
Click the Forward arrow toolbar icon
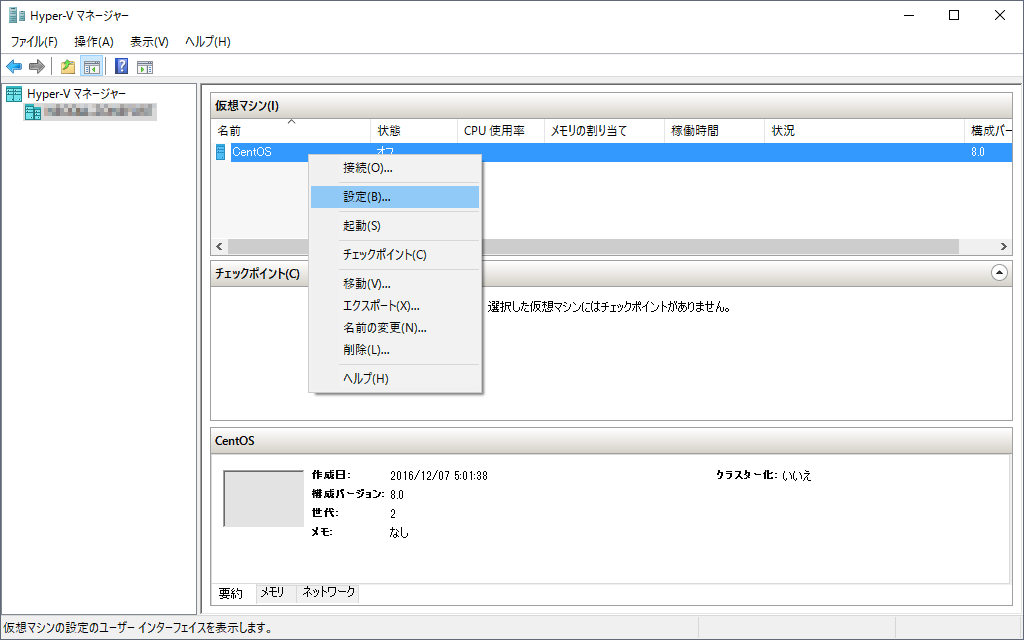(37, 67)
